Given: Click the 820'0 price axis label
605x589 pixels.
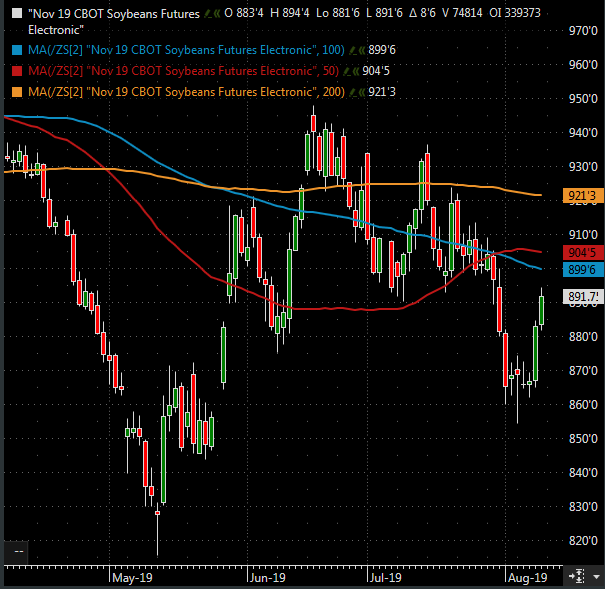Looking at the screenshot, I should click(583, 541).
